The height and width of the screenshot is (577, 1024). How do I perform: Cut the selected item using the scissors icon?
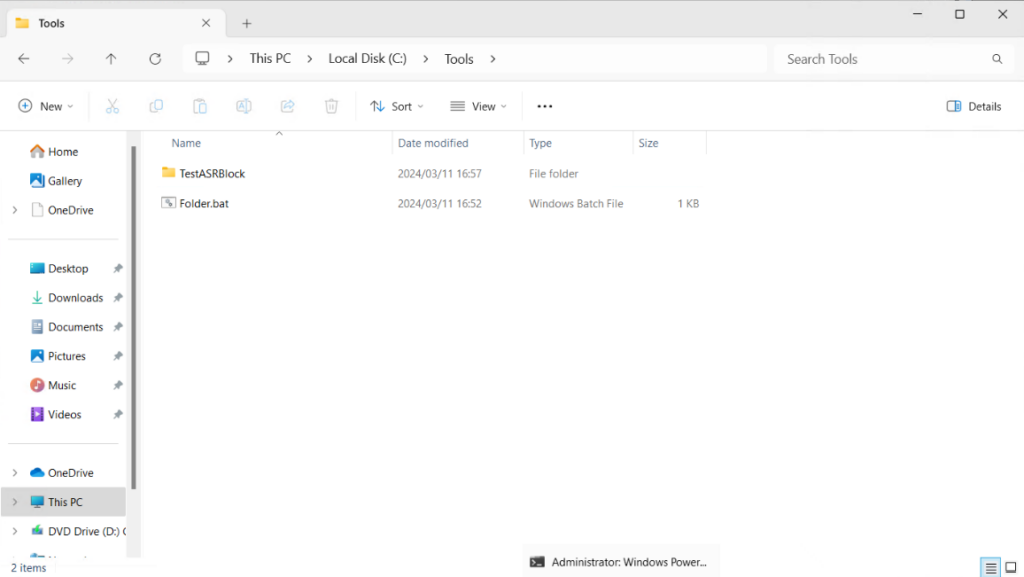point(112,105)
